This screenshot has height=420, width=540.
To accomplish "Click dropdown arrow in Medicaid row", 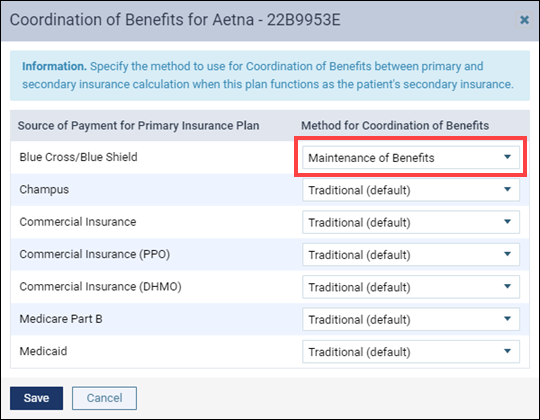I will tap(507, 351).
